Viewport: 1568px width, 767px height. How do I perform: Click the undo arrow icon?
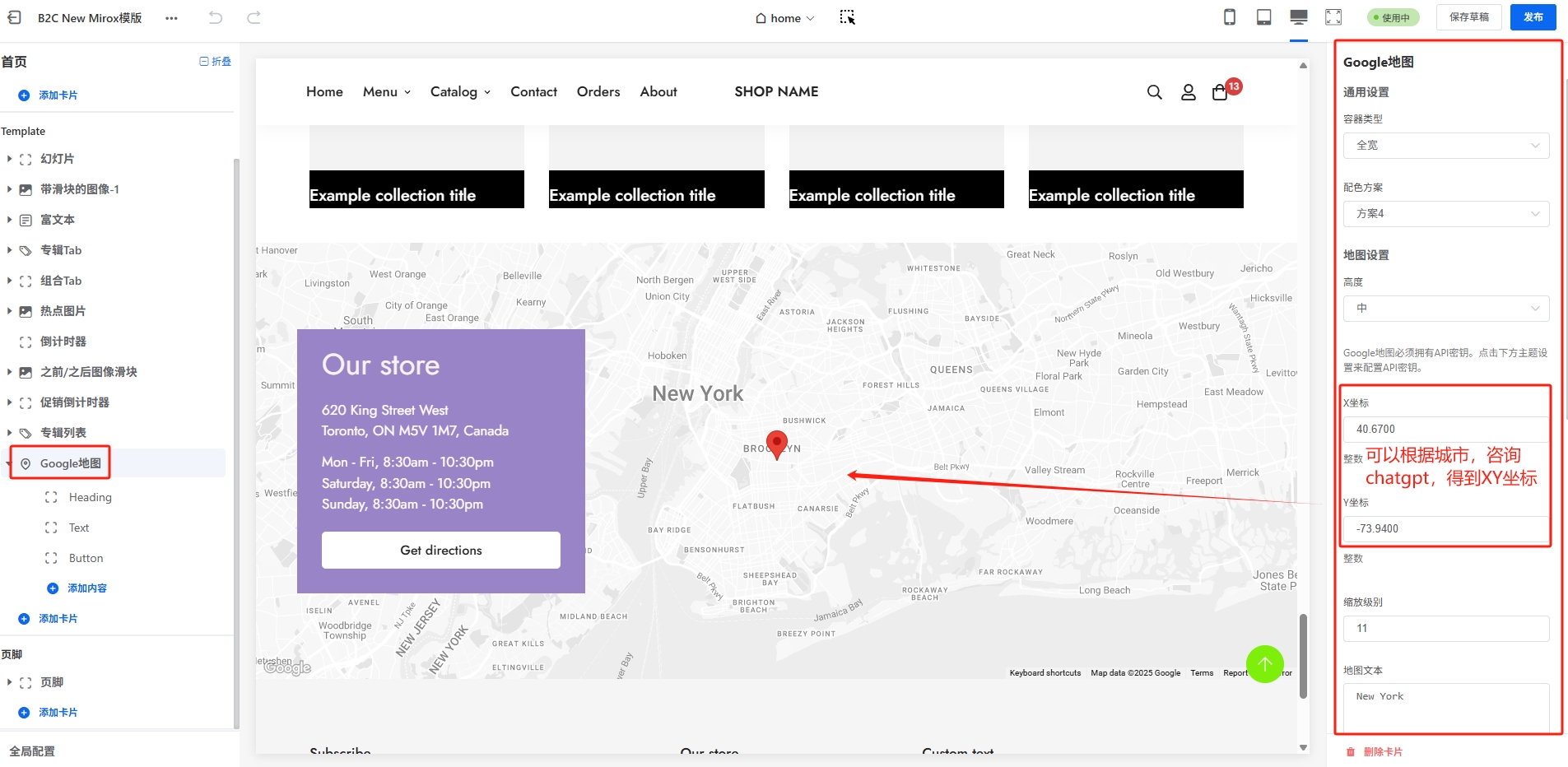216,17
